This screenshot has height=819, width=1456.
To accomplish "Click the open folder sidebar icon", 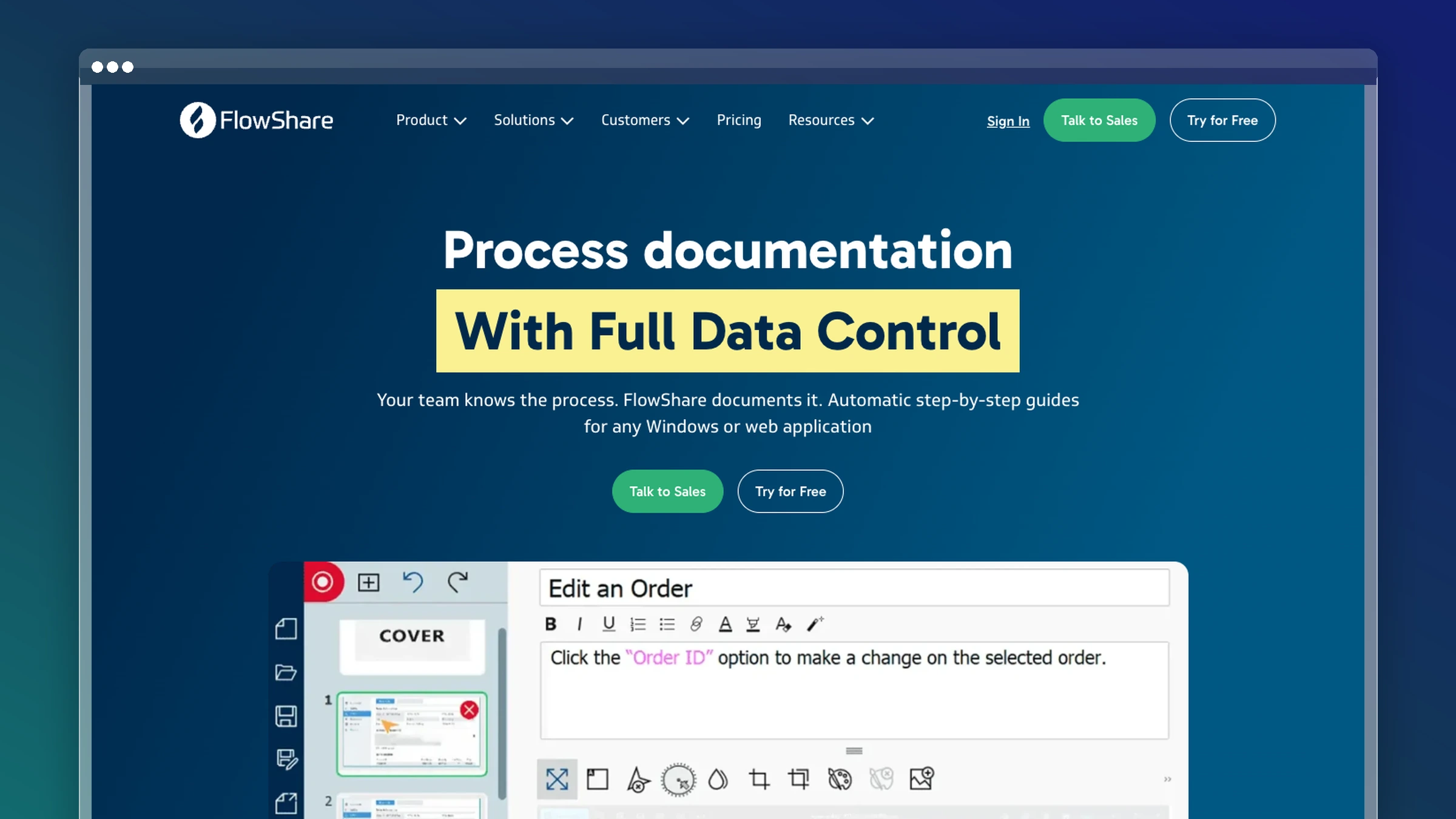I will (x=286, y=672).
